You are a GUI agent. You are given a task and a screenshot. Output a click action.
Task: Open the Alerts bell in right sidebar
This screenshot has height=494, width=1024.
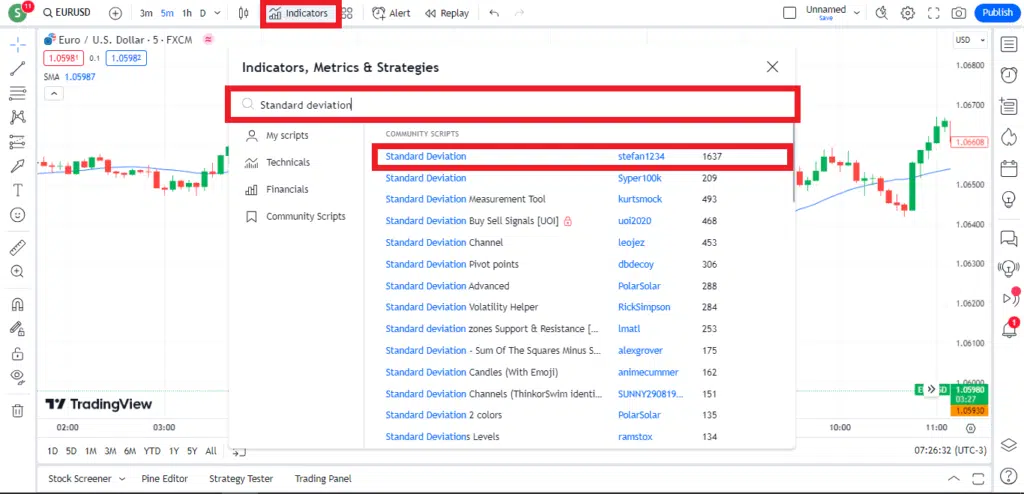point(1009,329)
